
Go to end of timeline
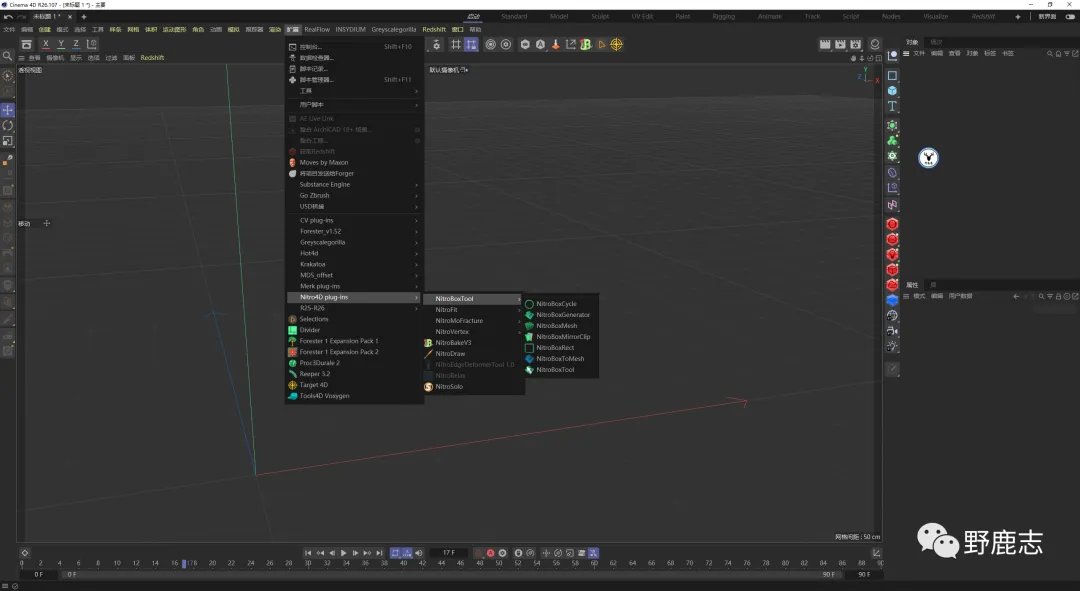click(x=380, y=553)
